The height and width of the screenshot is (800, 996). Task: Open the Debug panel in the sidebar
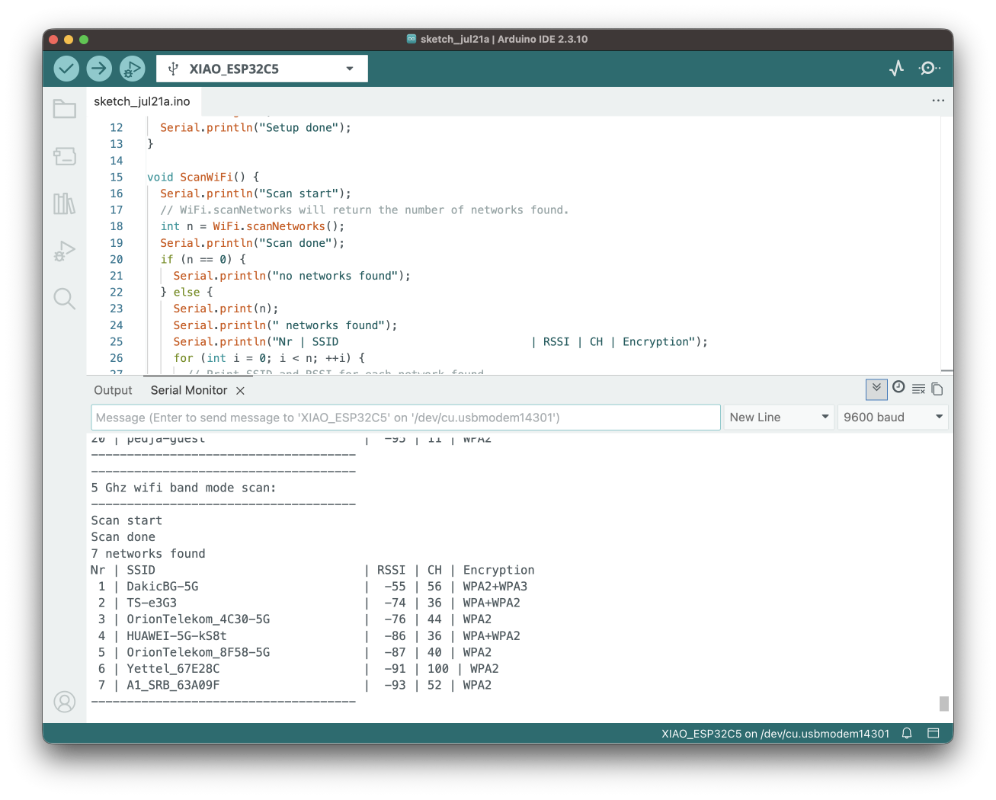64,251
